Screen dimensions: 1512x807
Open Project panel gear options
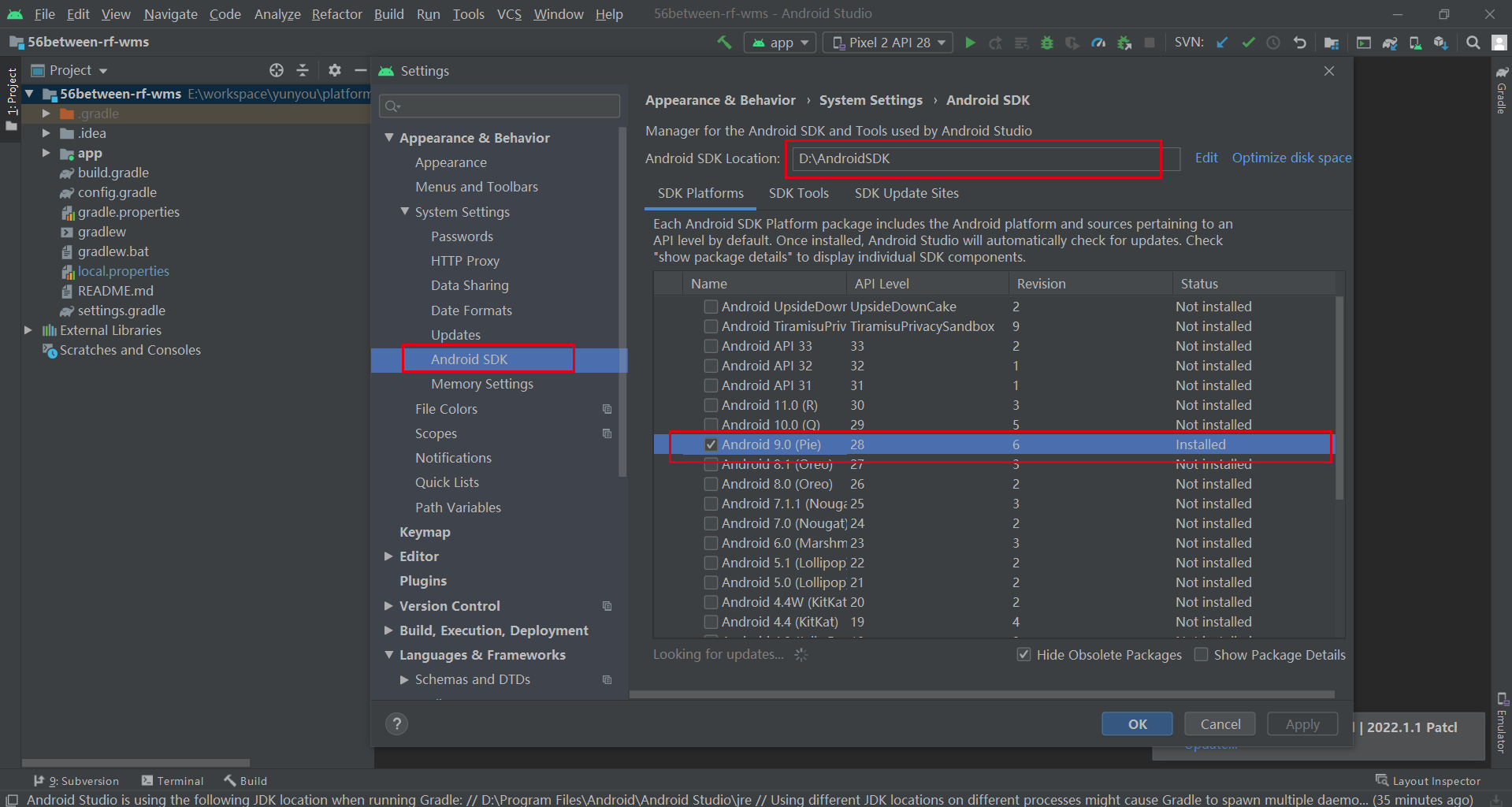335,70
